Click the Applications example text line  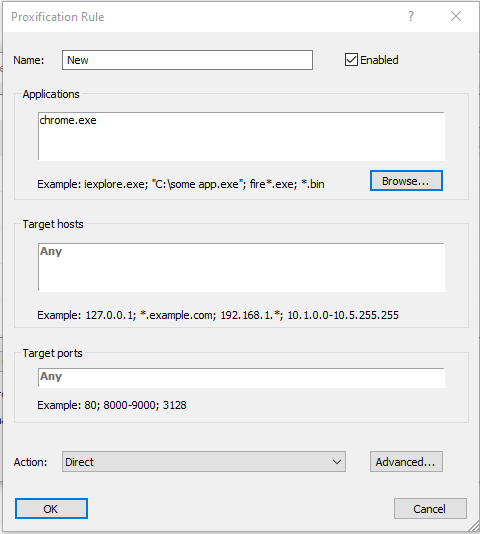pos(181,184)
